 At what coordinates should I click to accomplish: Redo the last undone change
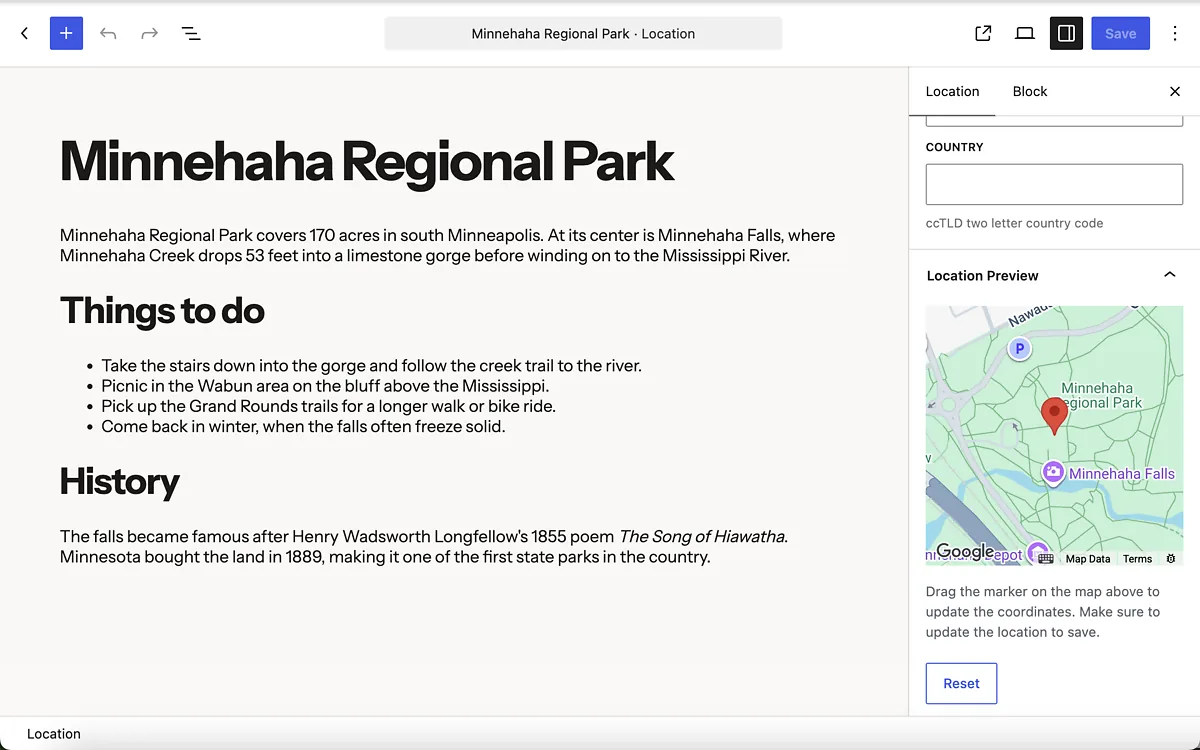(149, 33)
